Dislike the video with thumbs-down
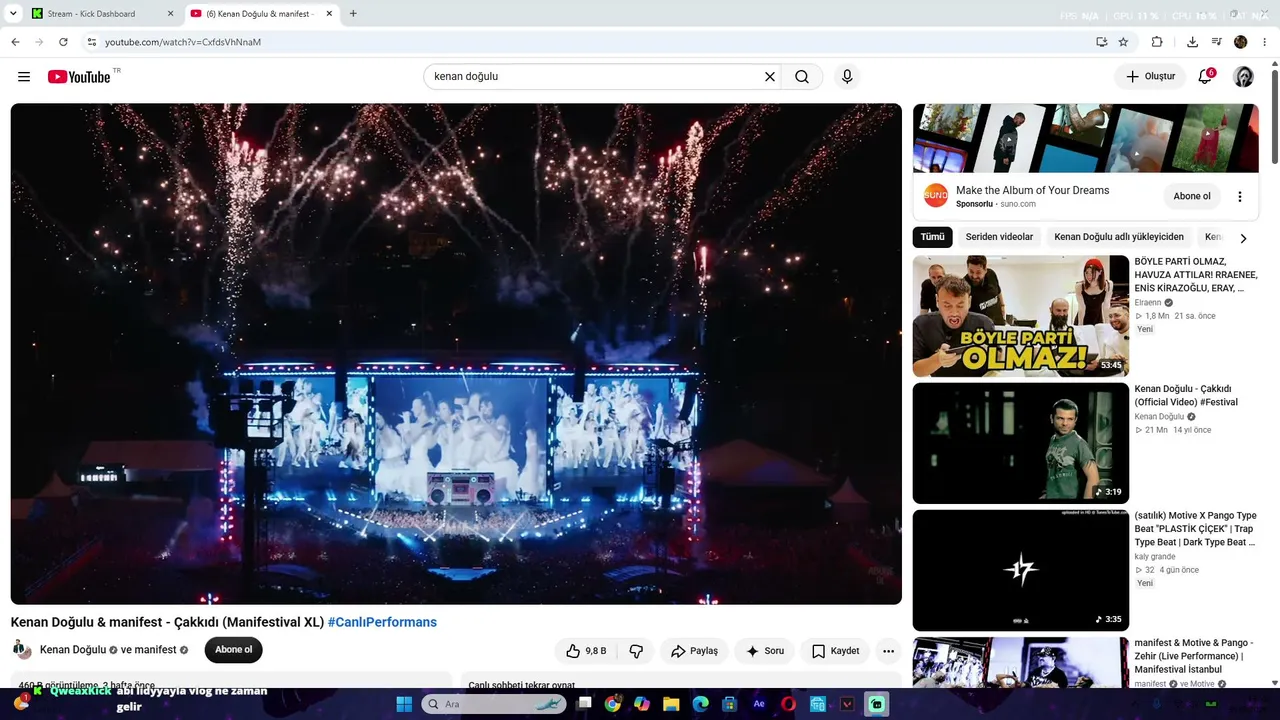The height and width of the screenshot is (720, 1280). coord(636,651)
